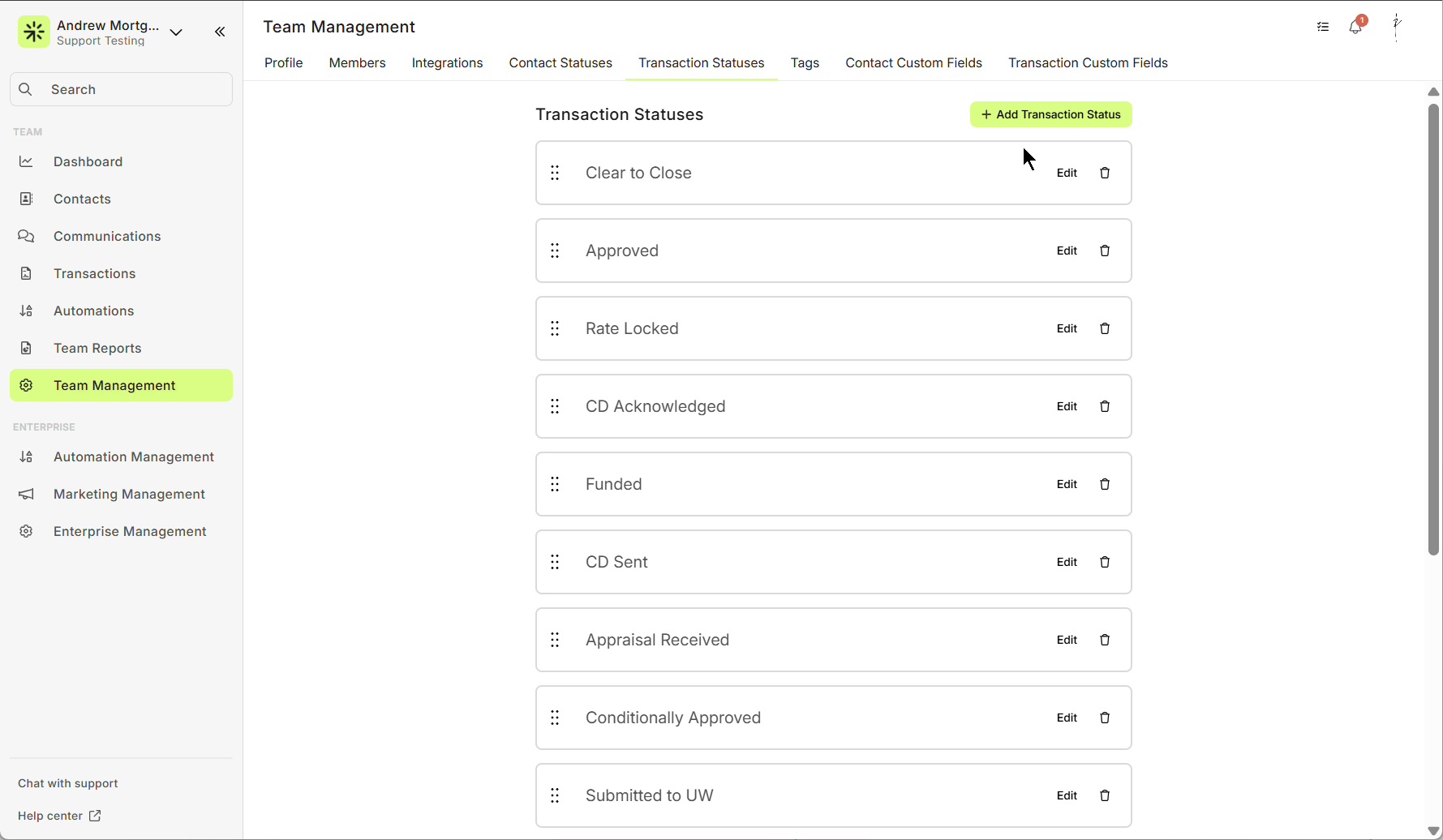Go to Automations in sidebar
Screen dimensions: 1443x840
(93, 311)
